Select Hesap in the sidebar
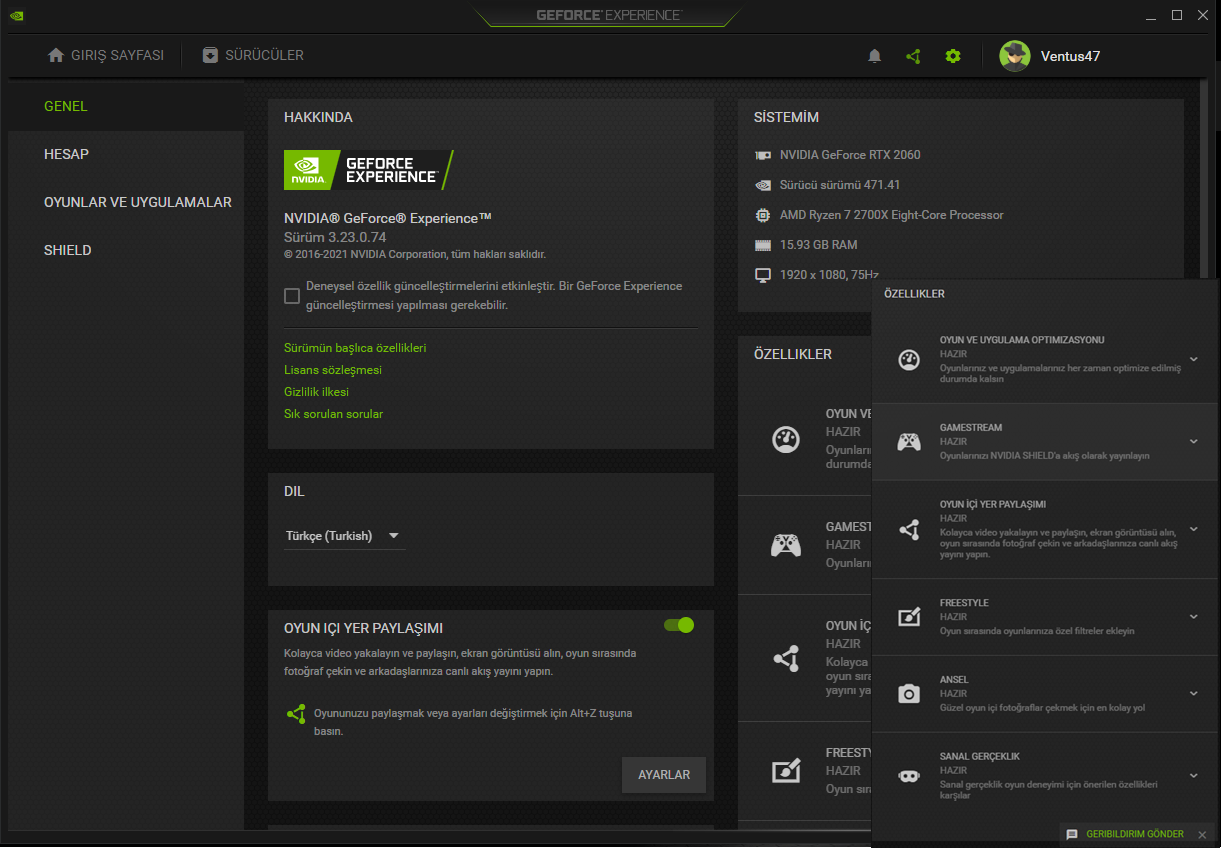Viewport: 1221px width, 848px height. point(126,154)
